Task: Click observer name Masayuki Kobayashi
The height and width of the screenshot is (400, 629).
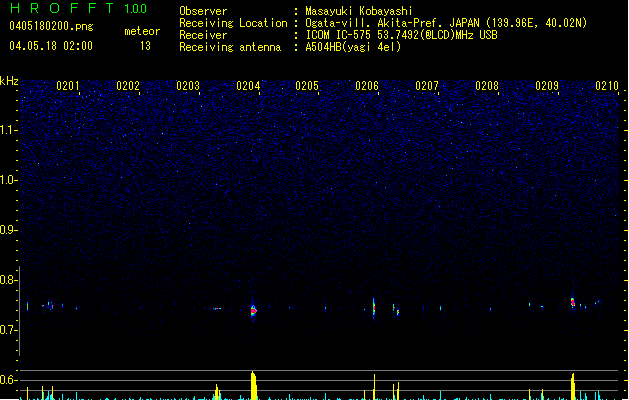Action: click(359, 11)
